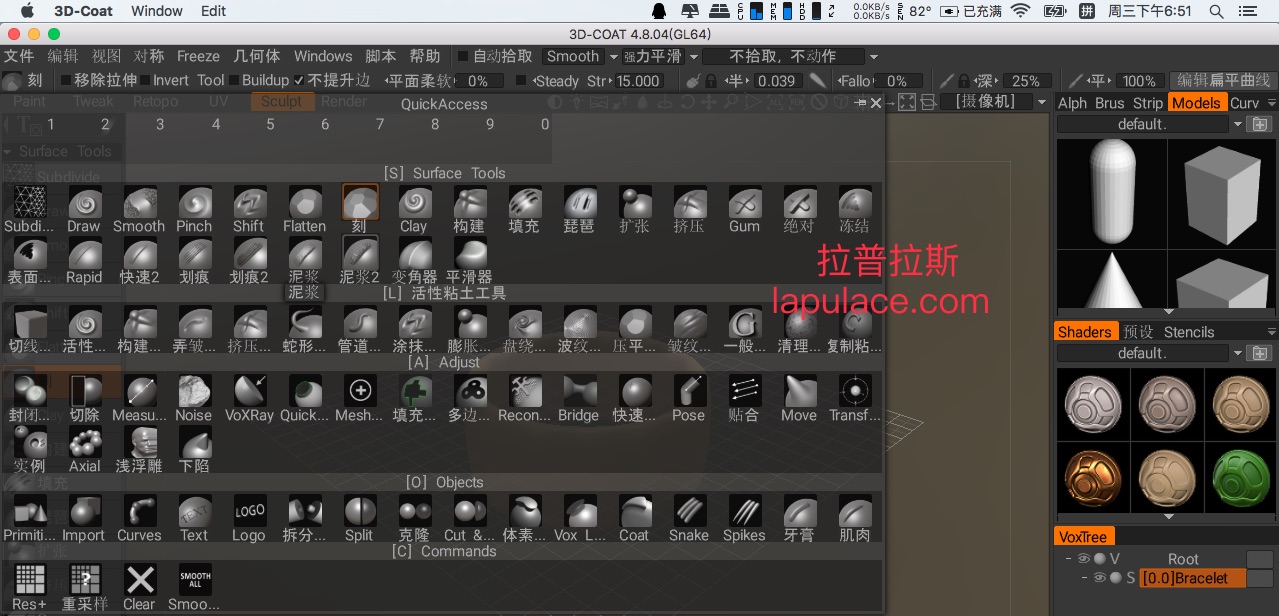Close the QuickAccess panel
Image resolution: width=1279 pixels, height=616 pixels.
(876, 103)
